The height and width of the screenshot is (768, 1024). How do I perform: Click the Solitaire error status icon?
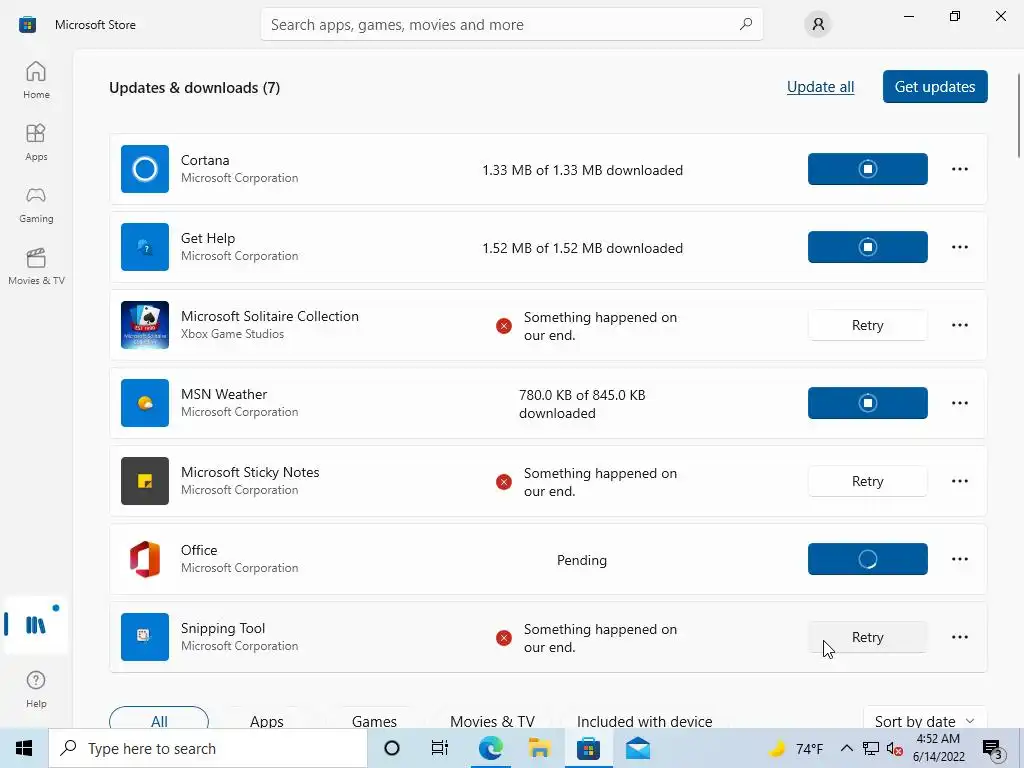pyautogui.click(x=504, y=325)
